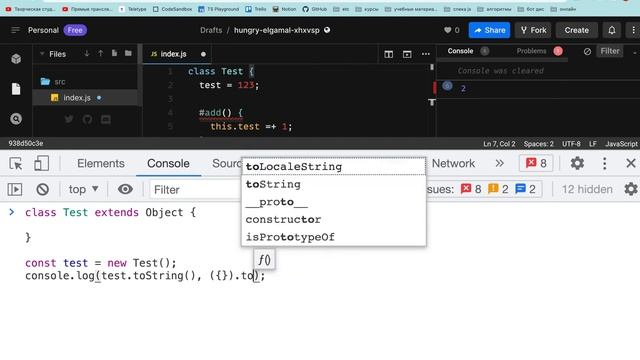Image resolution: width=640 pixels, height=360 pixels.
Task: Open the Explorer file icon in sidebar
Action: [16, 89]
